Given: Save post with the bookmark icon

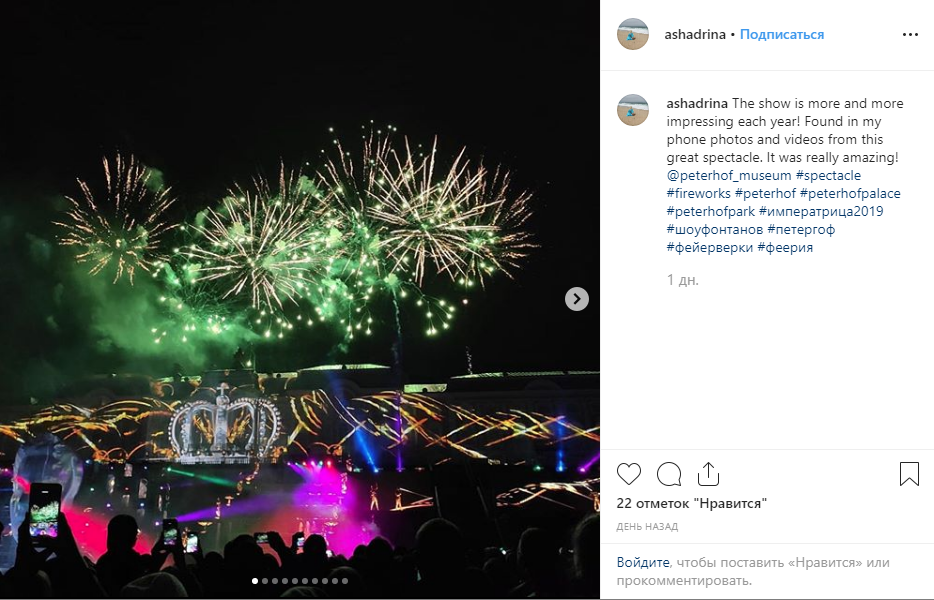Looking at the screenshot, I should [x=909, y=474].
